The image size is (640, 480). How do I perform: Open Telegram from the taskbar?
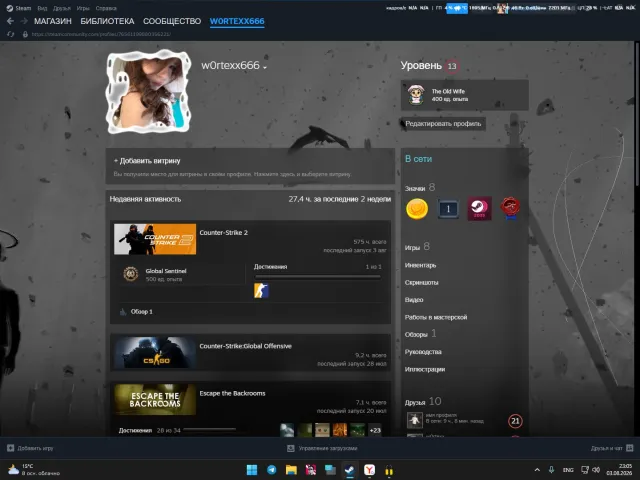(x=271, y=470)
